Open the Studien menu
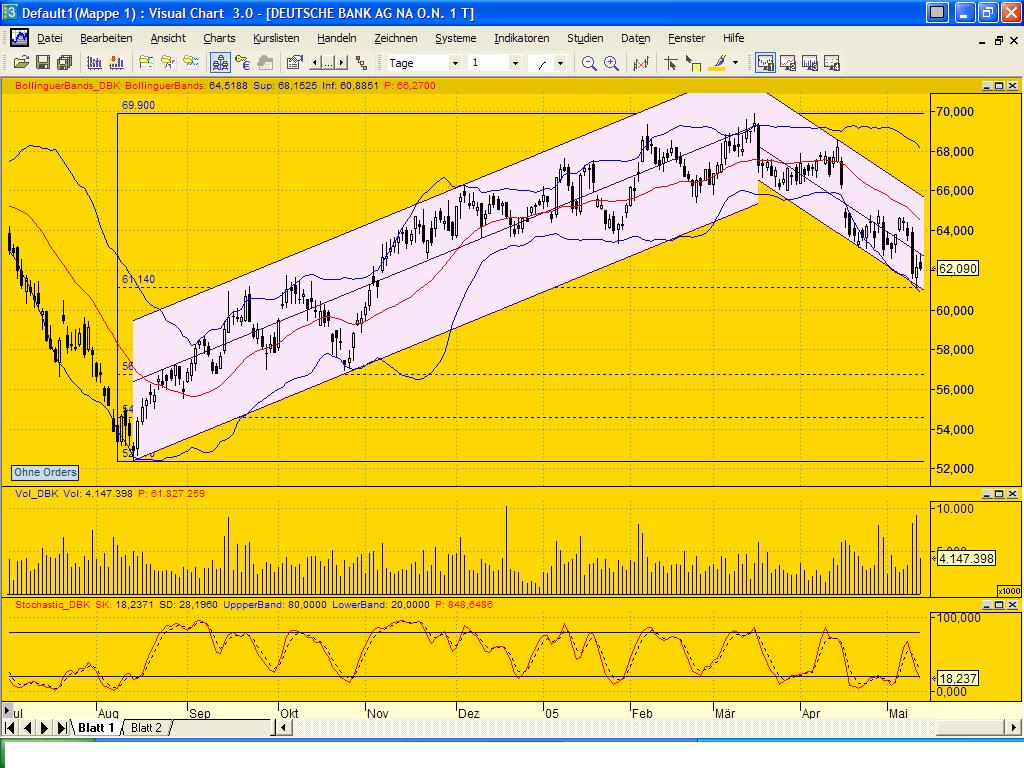This screenshot has height=768, width=1024. (585, 38)
